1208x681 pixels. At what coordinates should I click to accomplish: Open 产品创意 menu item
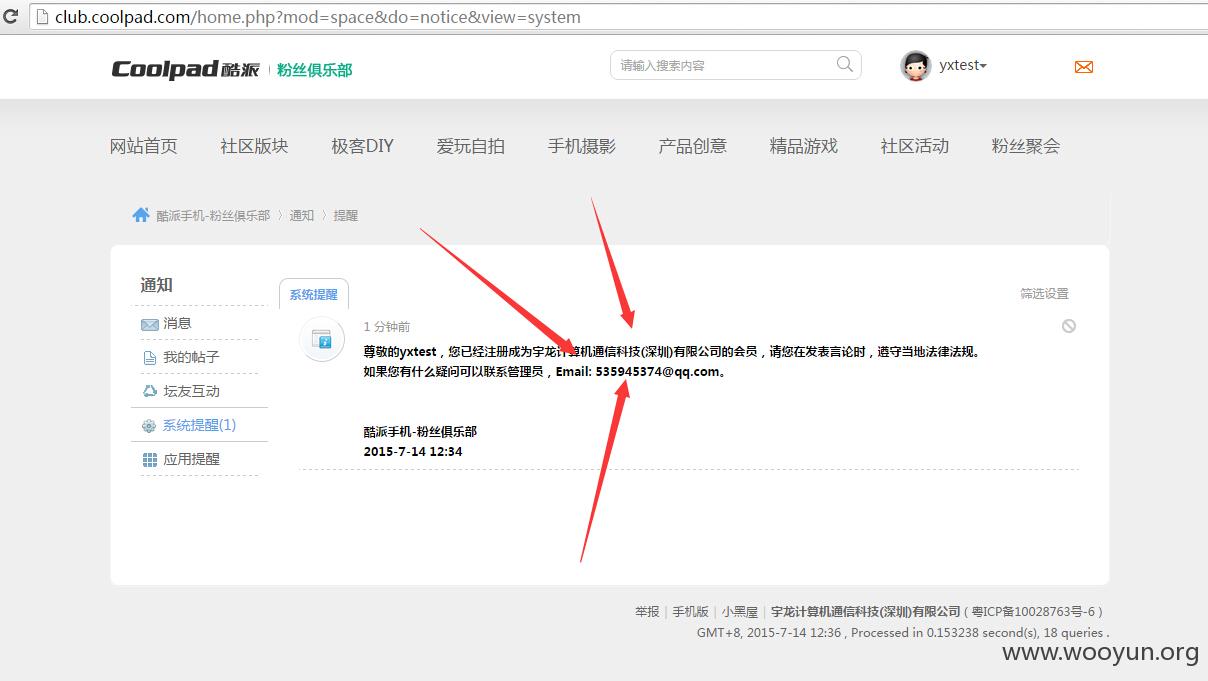pos(692,146)
